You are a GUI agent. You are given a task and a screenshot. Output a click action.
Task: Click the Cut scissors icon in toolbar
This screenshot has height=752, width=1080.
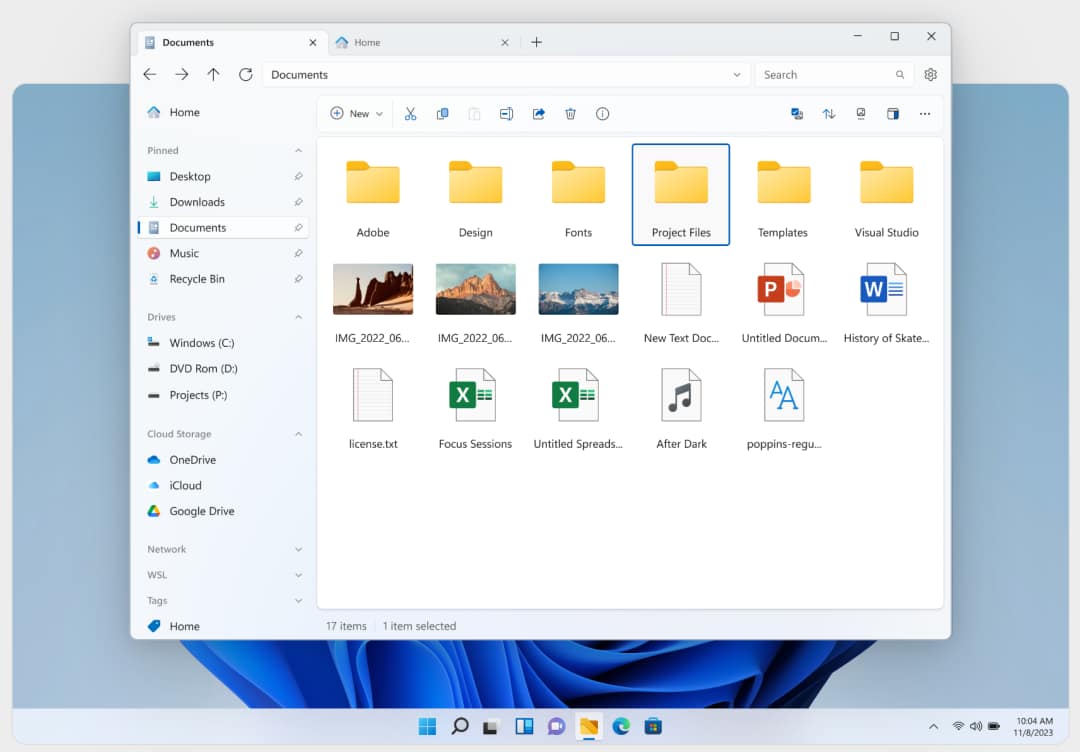(x=410, y=114)
